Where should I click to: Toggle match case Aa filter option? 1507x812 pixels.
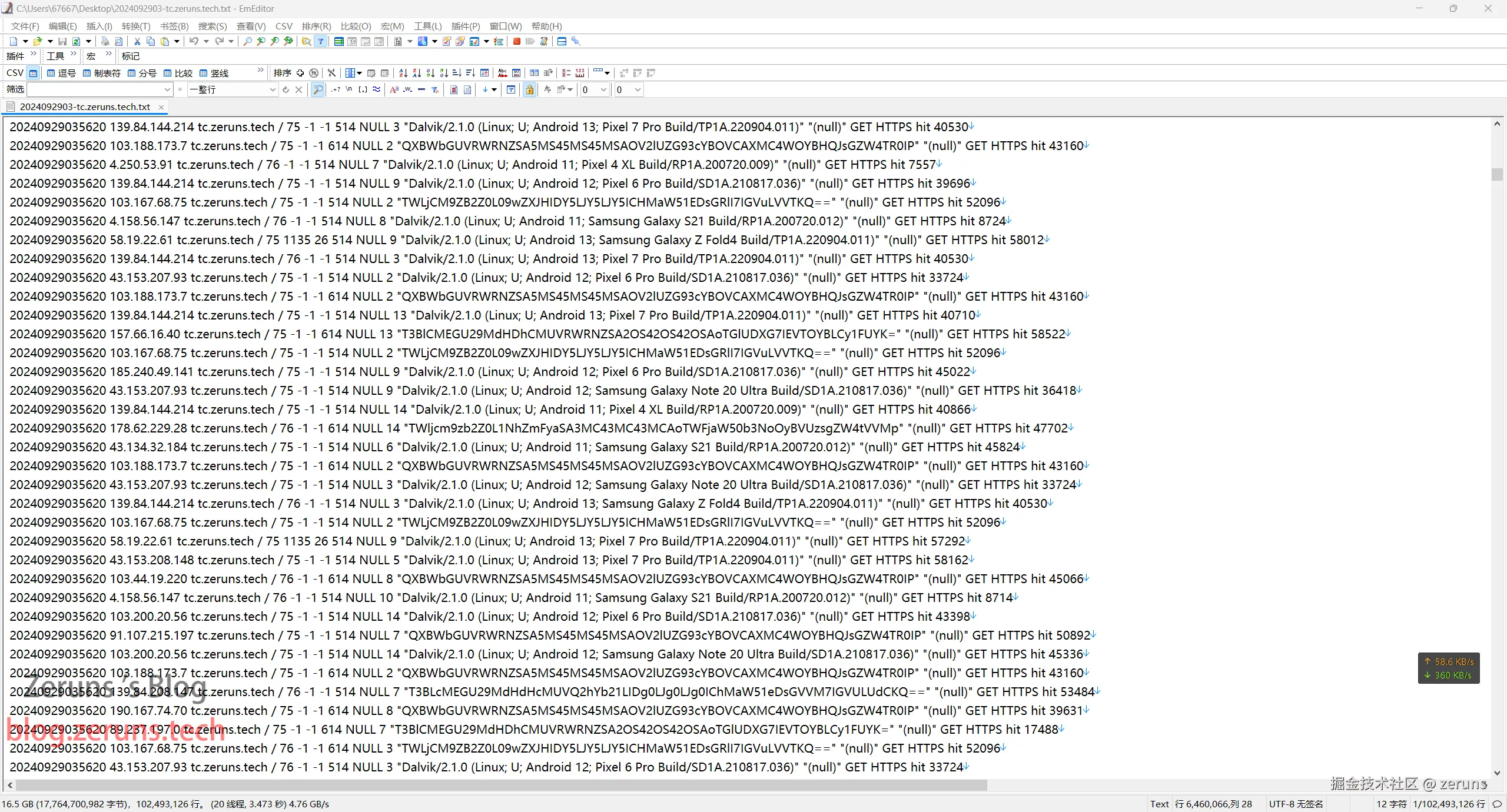pyautogui.click(x=394, y=89)
